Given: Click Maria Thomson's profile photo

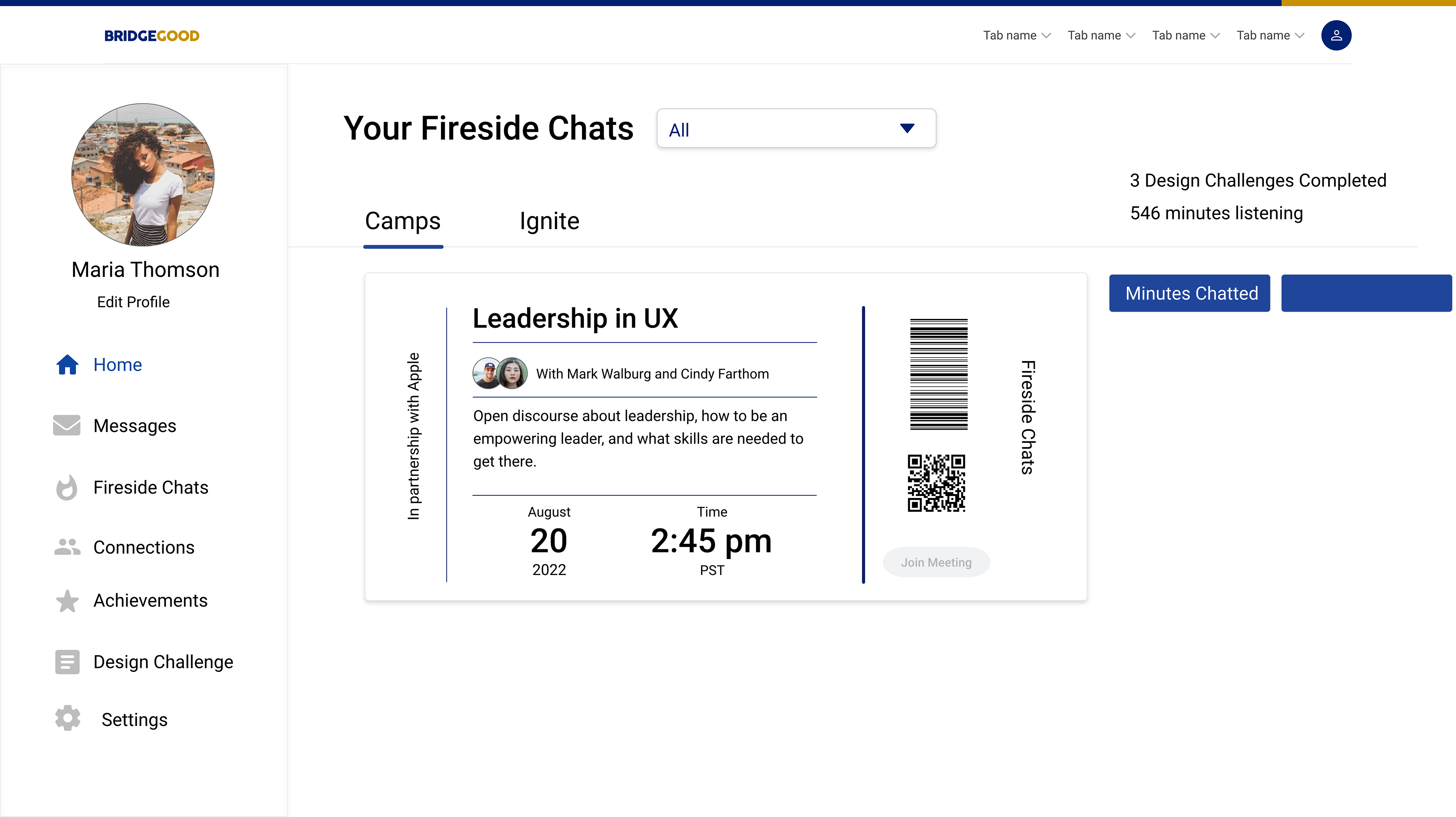Looking at the screenshot, I should click(x=143, y=175).
